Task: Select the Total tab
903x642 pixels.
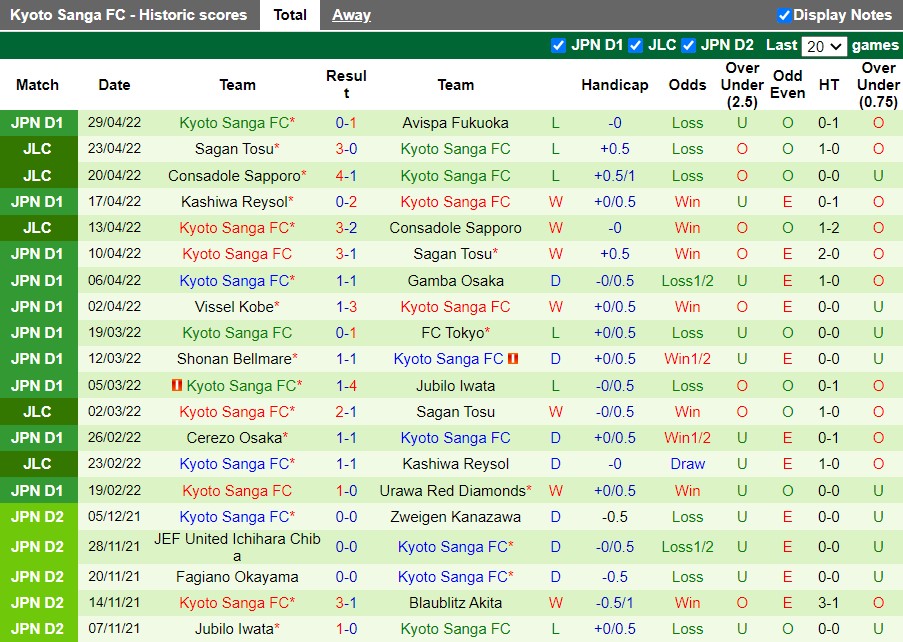Action: click(290, 14)
